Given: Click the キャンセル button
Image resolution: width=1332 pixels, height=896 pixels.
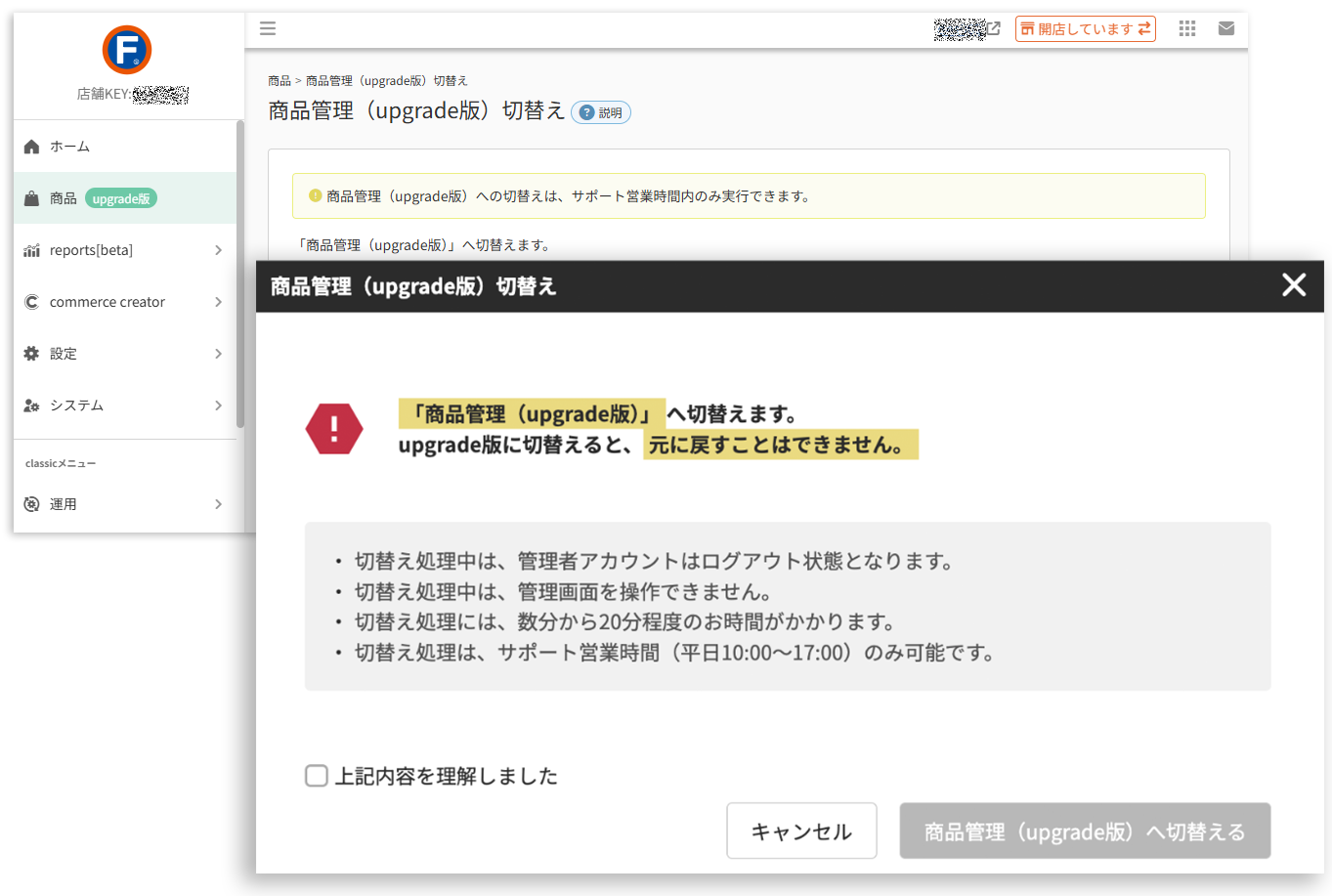Looking at the screenshot, I should [801, 831].
